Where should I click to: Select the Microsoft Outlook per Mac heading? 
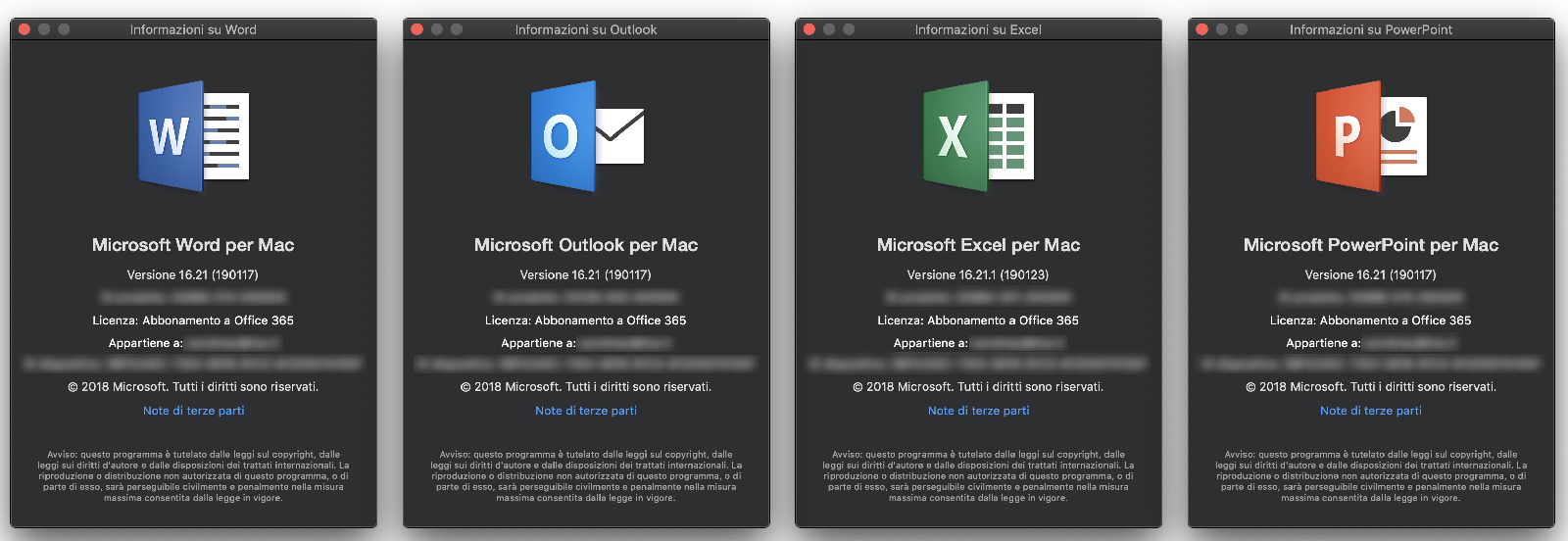(586, 245)
